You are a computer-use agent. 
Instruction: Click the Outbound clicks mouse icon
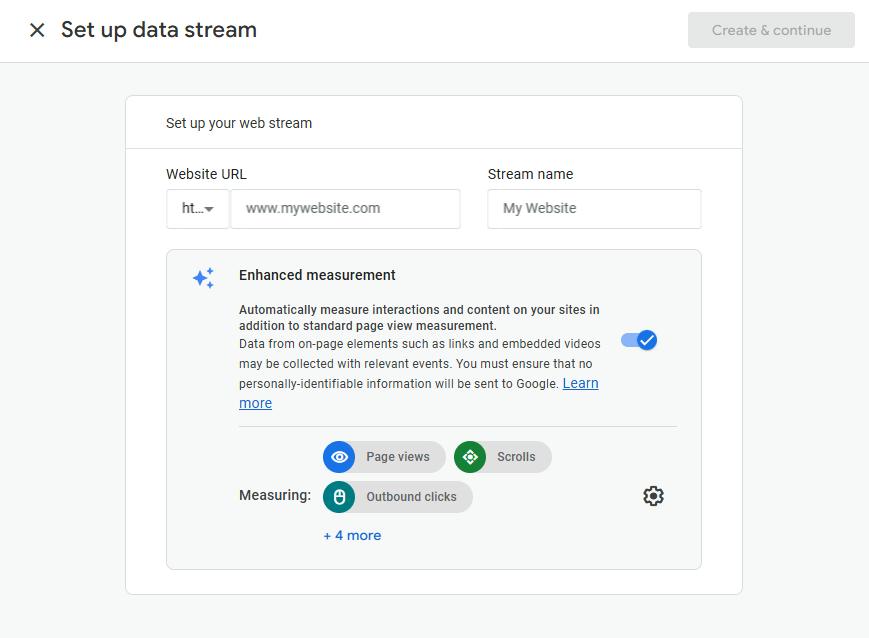coord(339,497)
